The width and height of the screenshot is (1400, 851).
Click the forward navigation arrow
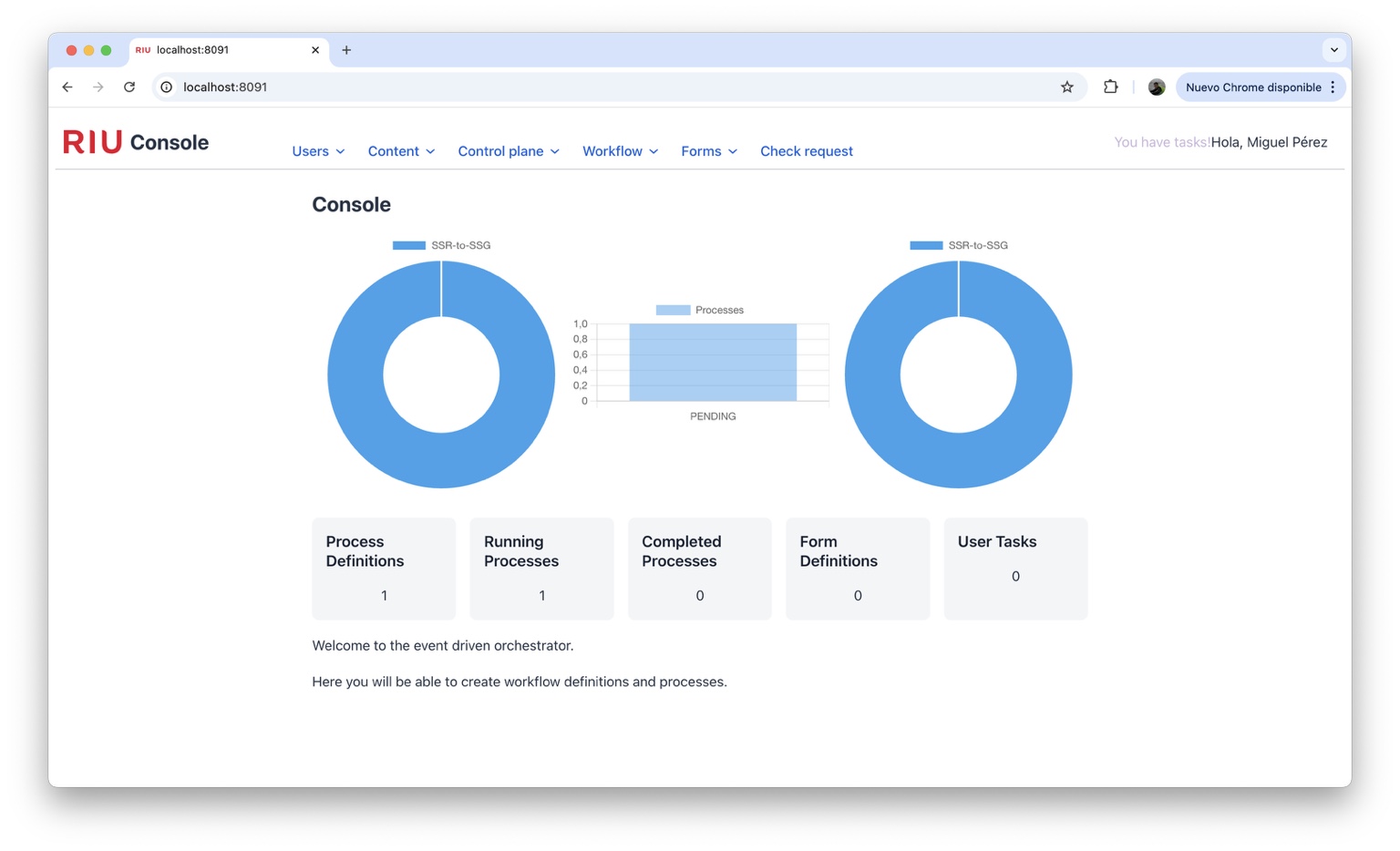click(x=98, y=87)
